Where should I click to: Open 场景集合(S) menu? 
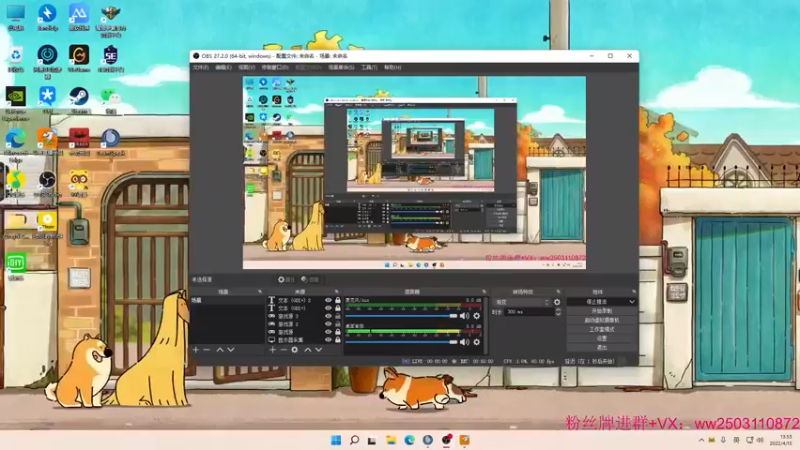pos(341,67)
